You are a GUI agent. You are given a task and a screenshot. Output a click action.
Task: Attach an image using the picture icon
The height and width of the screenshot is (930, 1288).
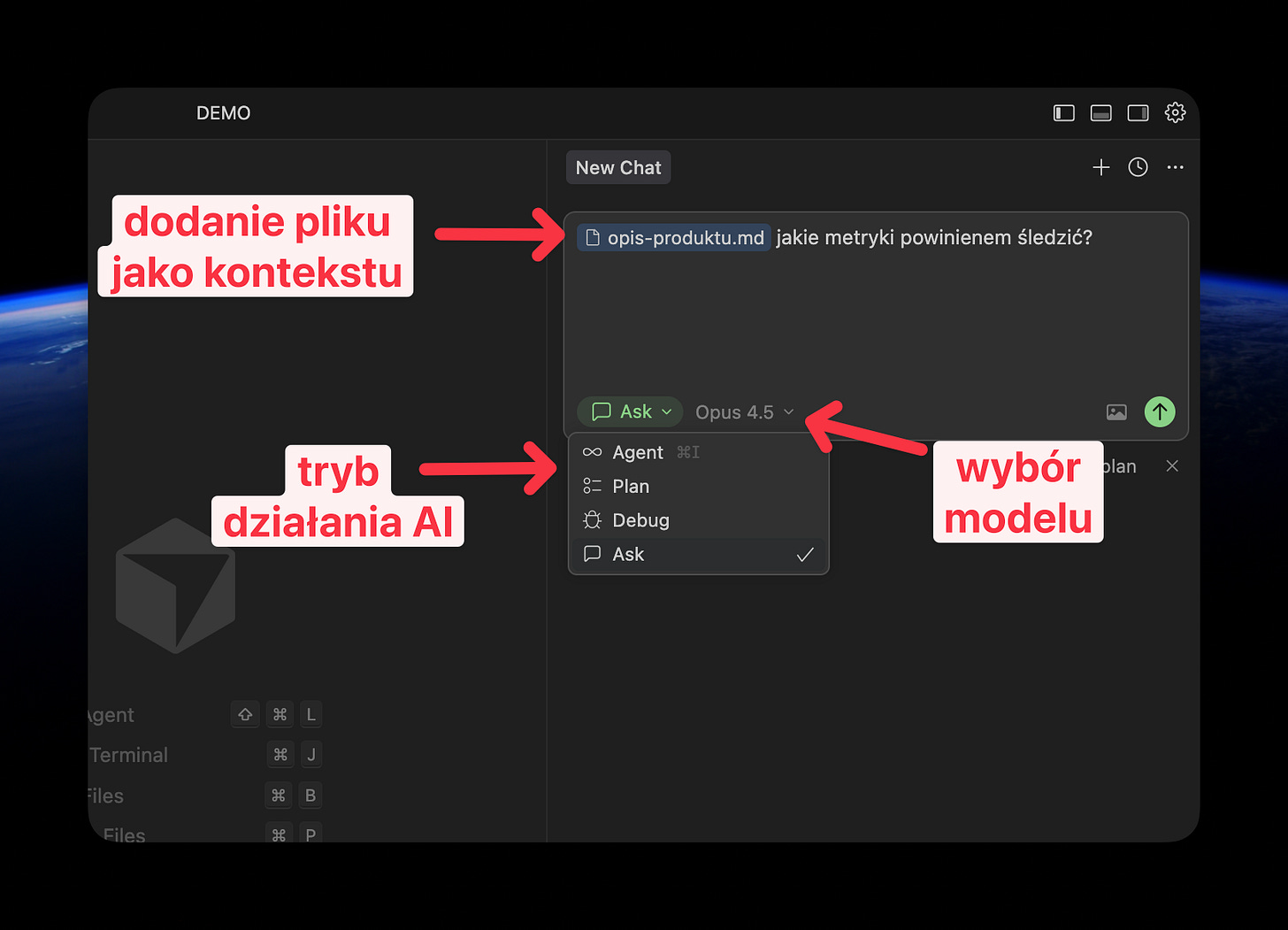point(1116,412)
